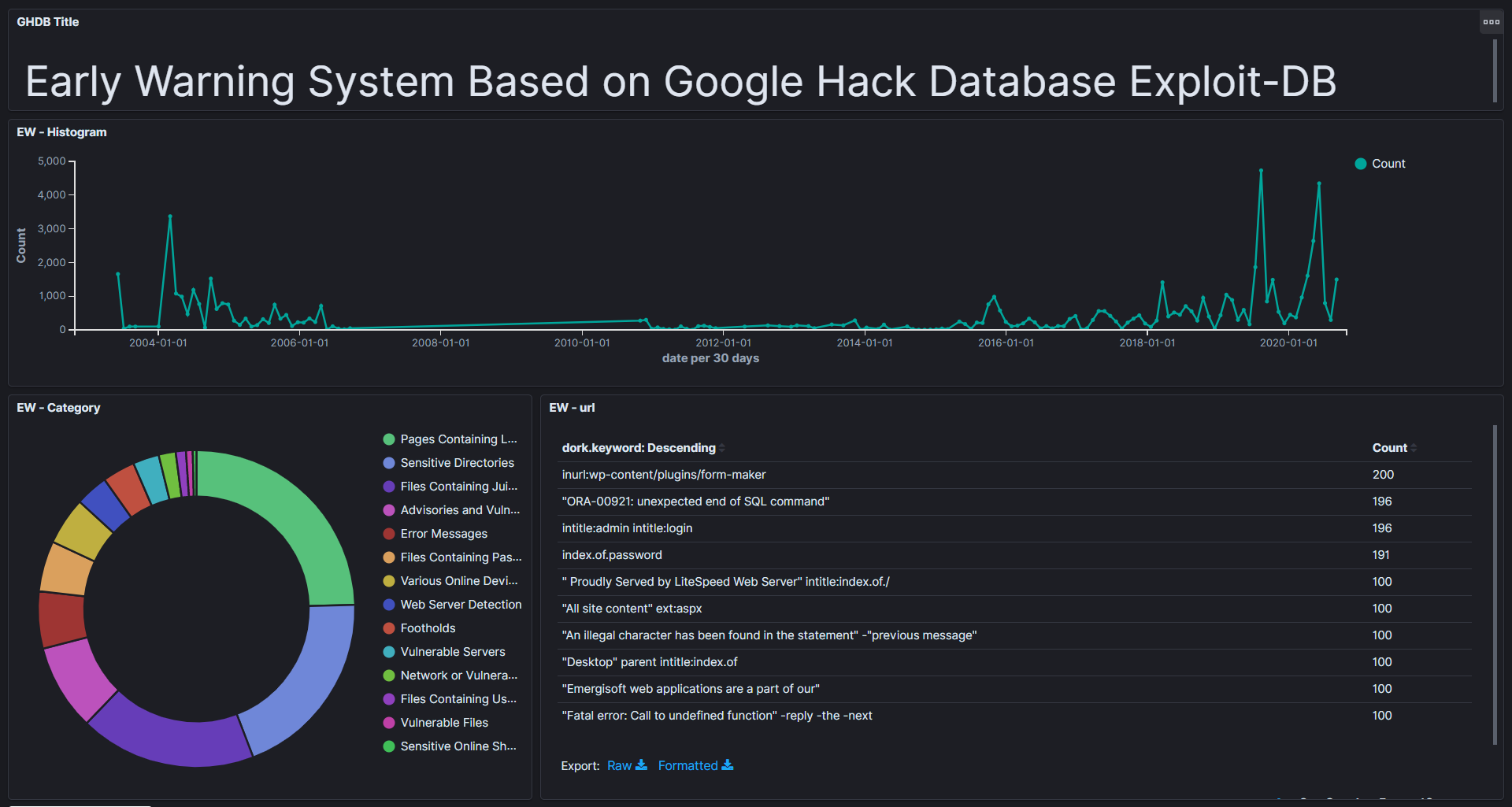Click the Raw export link

619,766
